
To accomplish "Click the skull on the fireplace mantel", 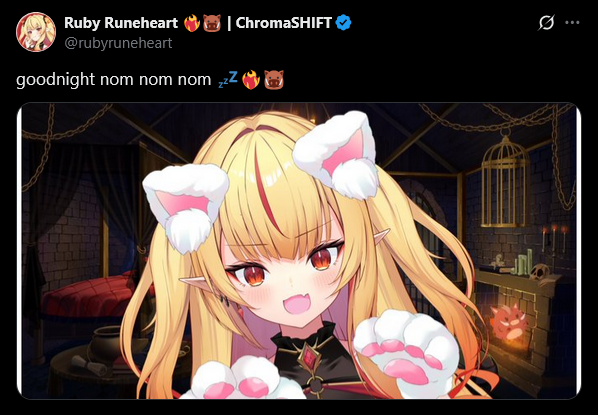I will click(x=539, y=272).
